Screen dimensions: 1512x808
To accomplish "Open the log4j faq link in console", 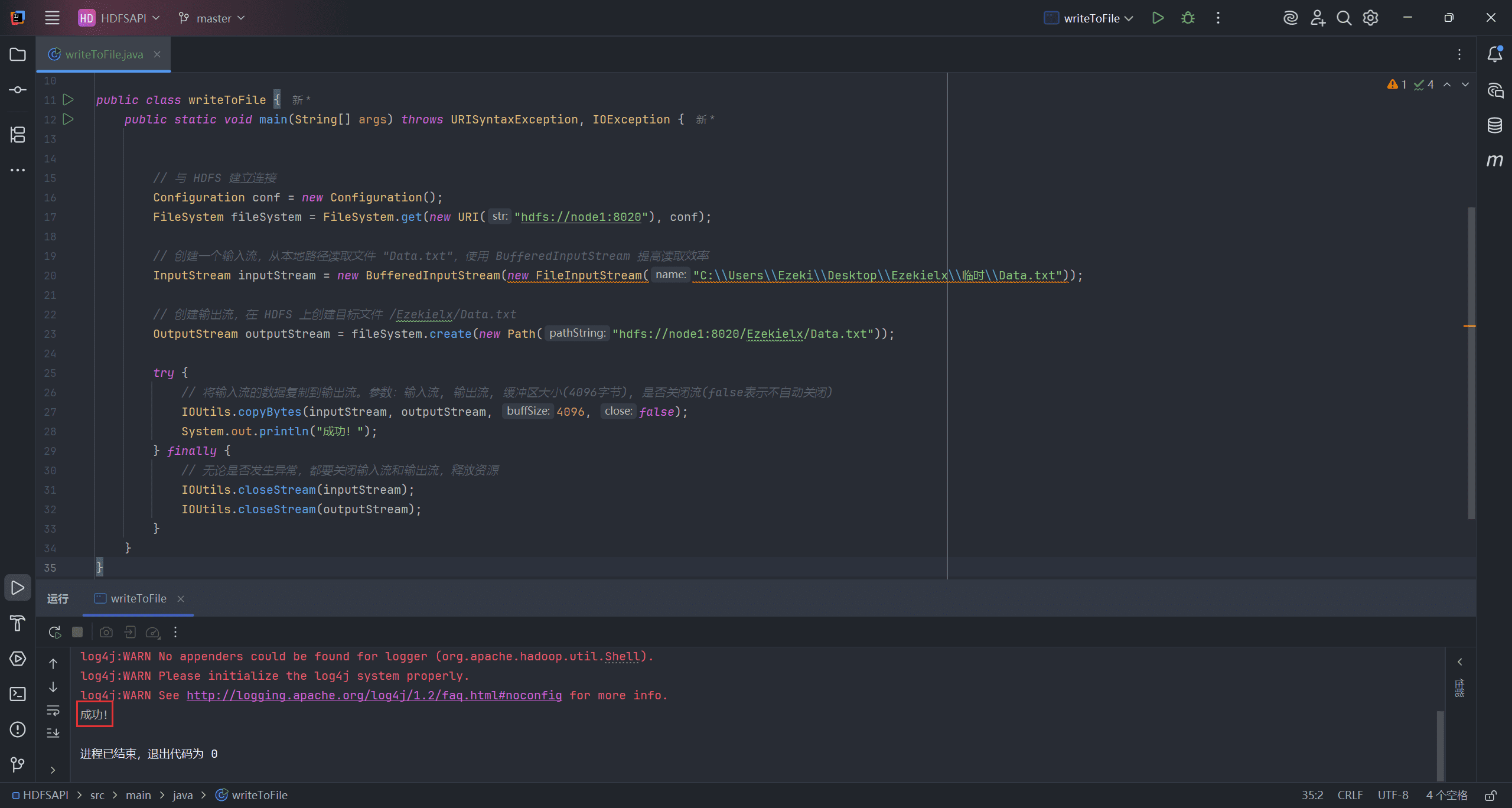I will 374,695.
